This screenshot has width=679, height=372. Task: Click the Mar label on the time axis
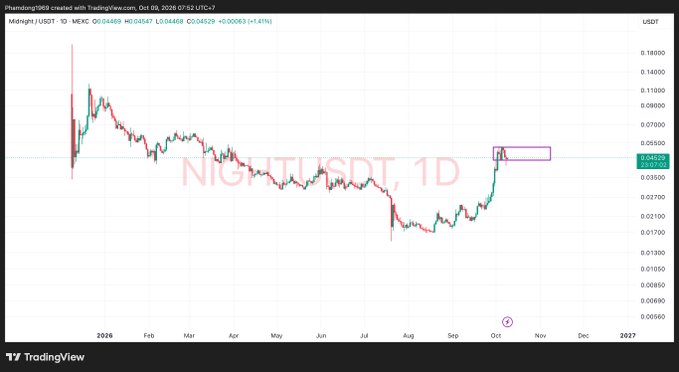(189, 336)
